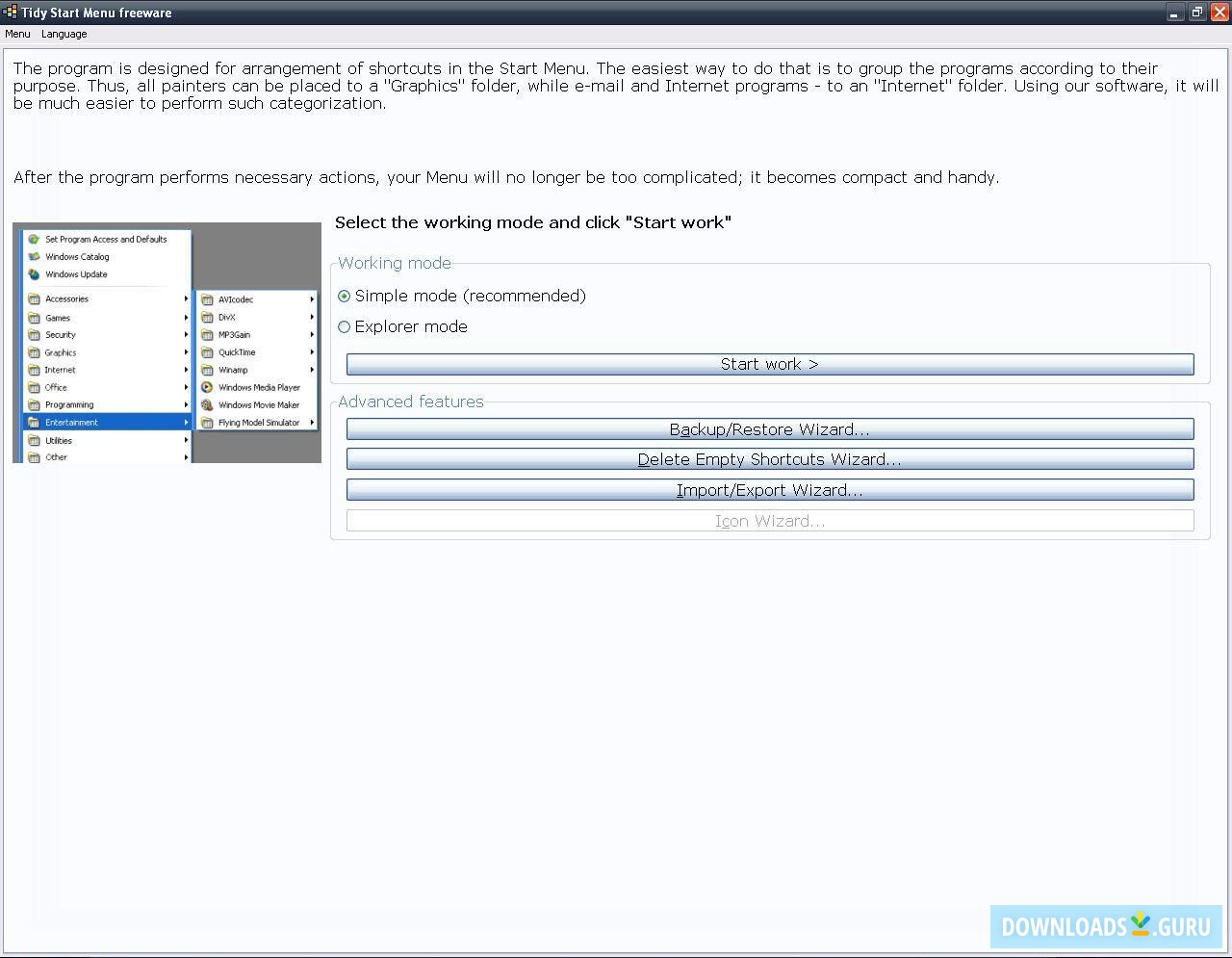Click the Windows Media Player icon in the menu preview
Screen dimensions: 1232x958
tap(205, 387)
